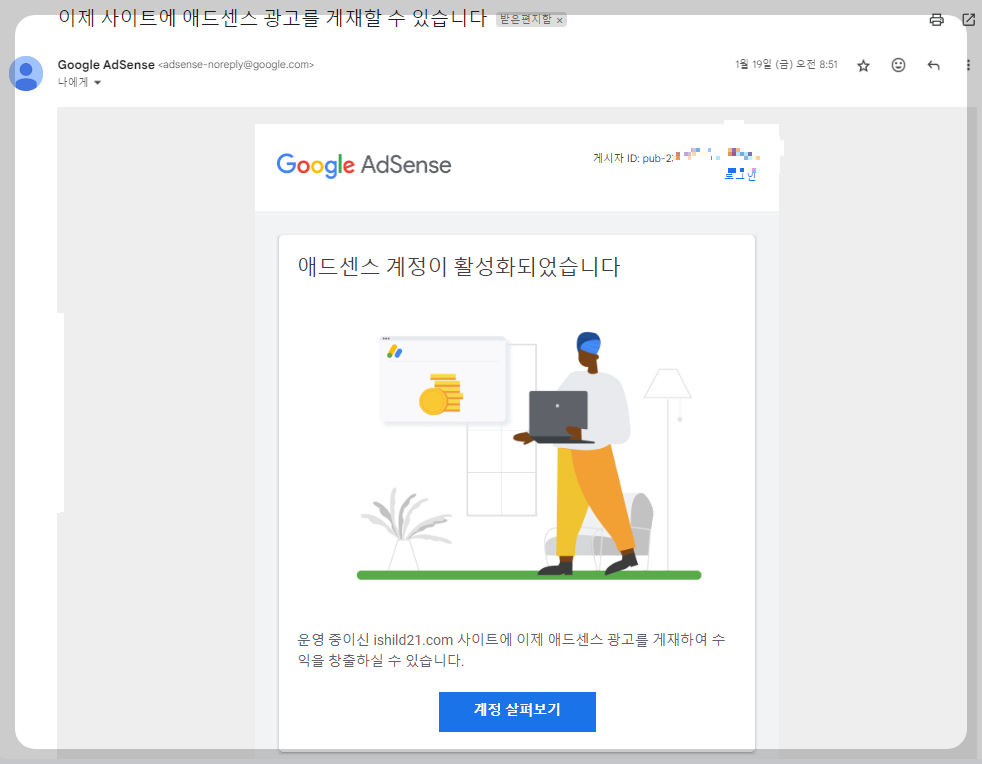Click the email subject line text
The width and height of the screenshot is (982, 764).
[x=272, y=17]
